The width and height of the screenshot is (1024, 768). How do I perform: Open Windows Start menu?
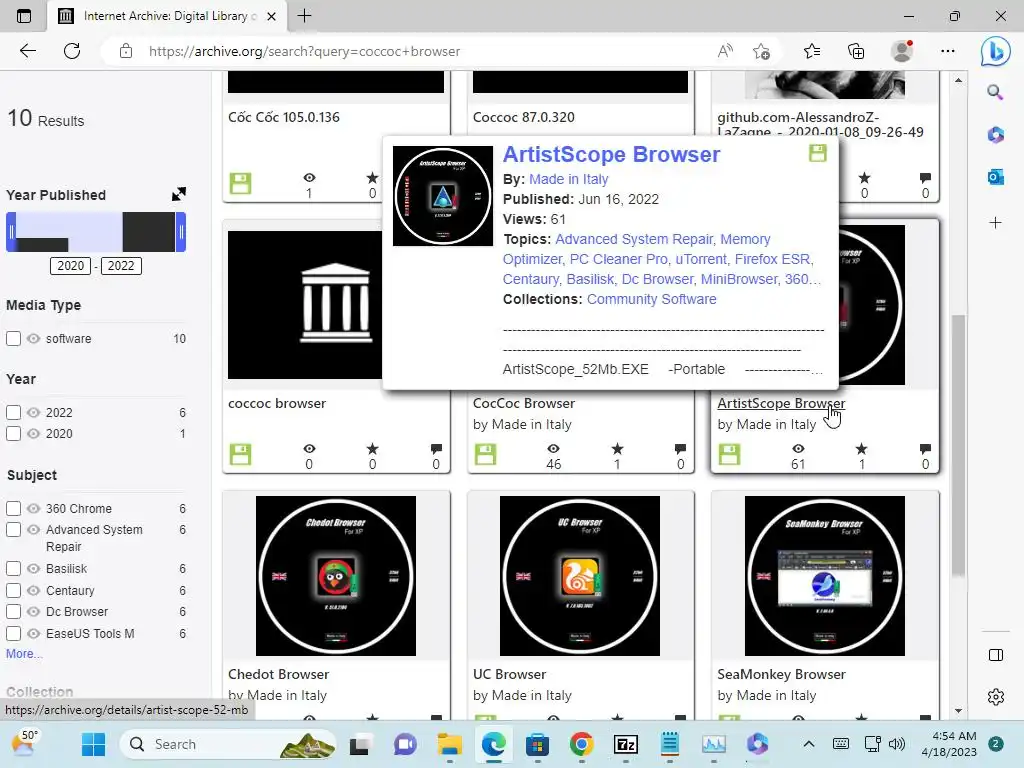coord(93,744)
